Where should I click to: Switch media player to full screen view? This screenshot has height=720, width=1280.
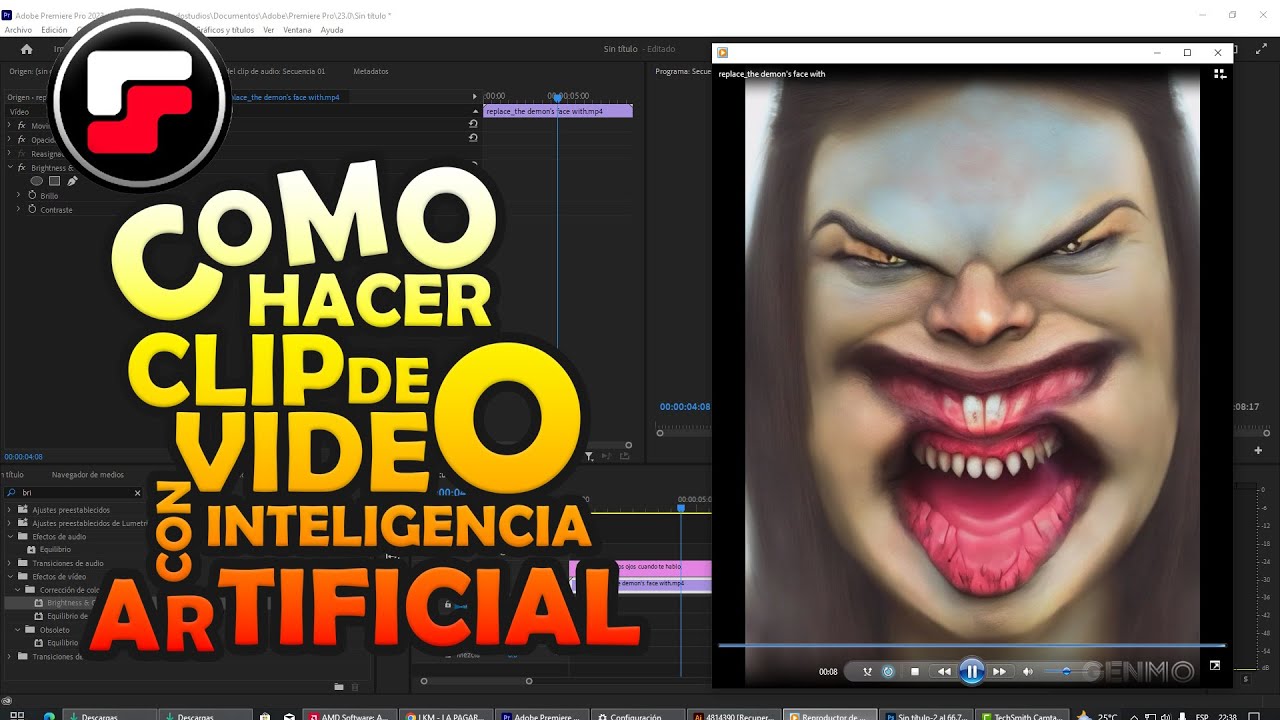coord(1215,665)
